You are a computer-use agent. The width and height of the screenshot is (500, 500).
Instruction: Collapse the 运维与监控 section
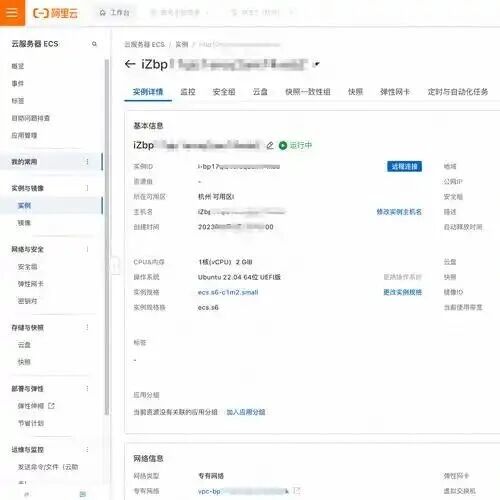click(28, 450)
